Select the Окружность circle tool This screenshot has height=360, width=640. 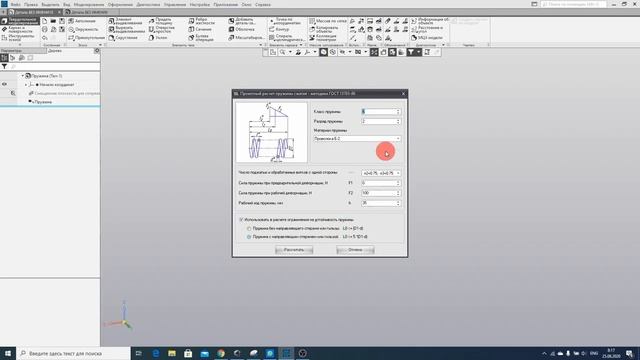pos(83,29)
